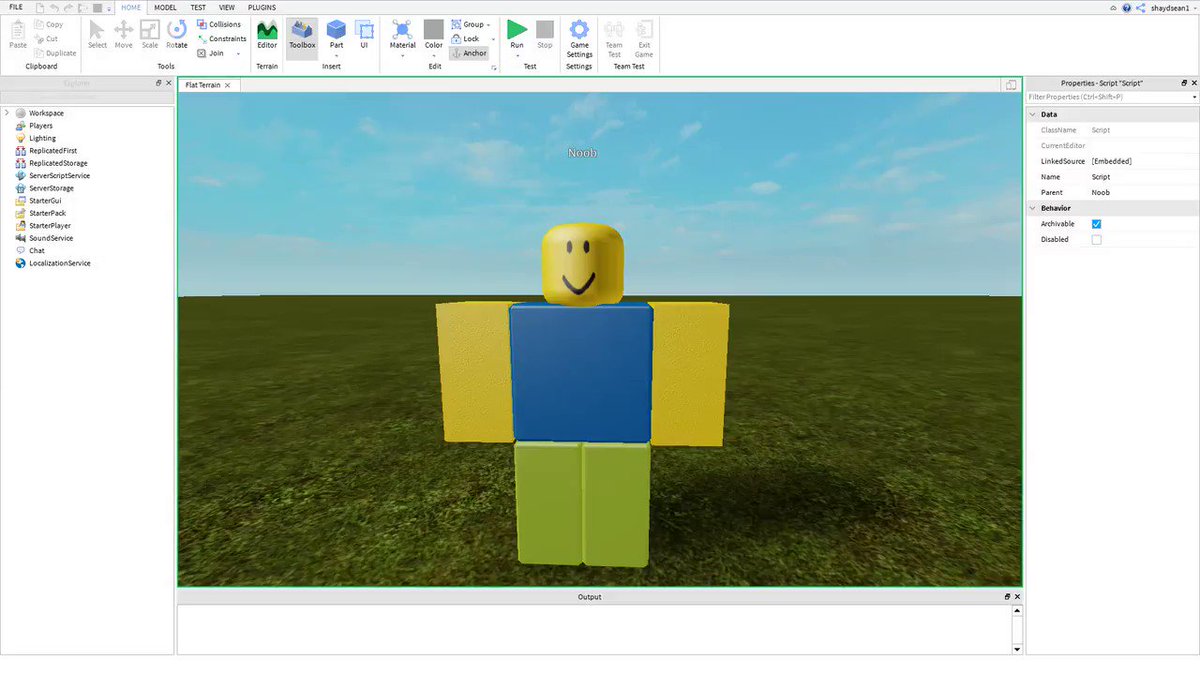
Task: Click the Lock tool
Action: pos(465,39)
